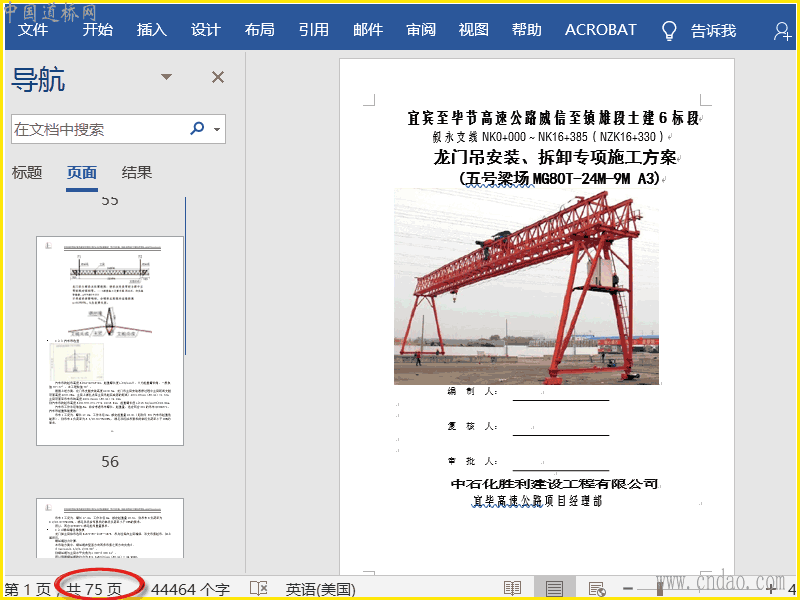Image resolution: width=800 pixels, height=600 pixels.
Task: Click the line (五号梁场 MG80T-24M-9M A3)
Action: pyautogui.click(x=559, y=179)
